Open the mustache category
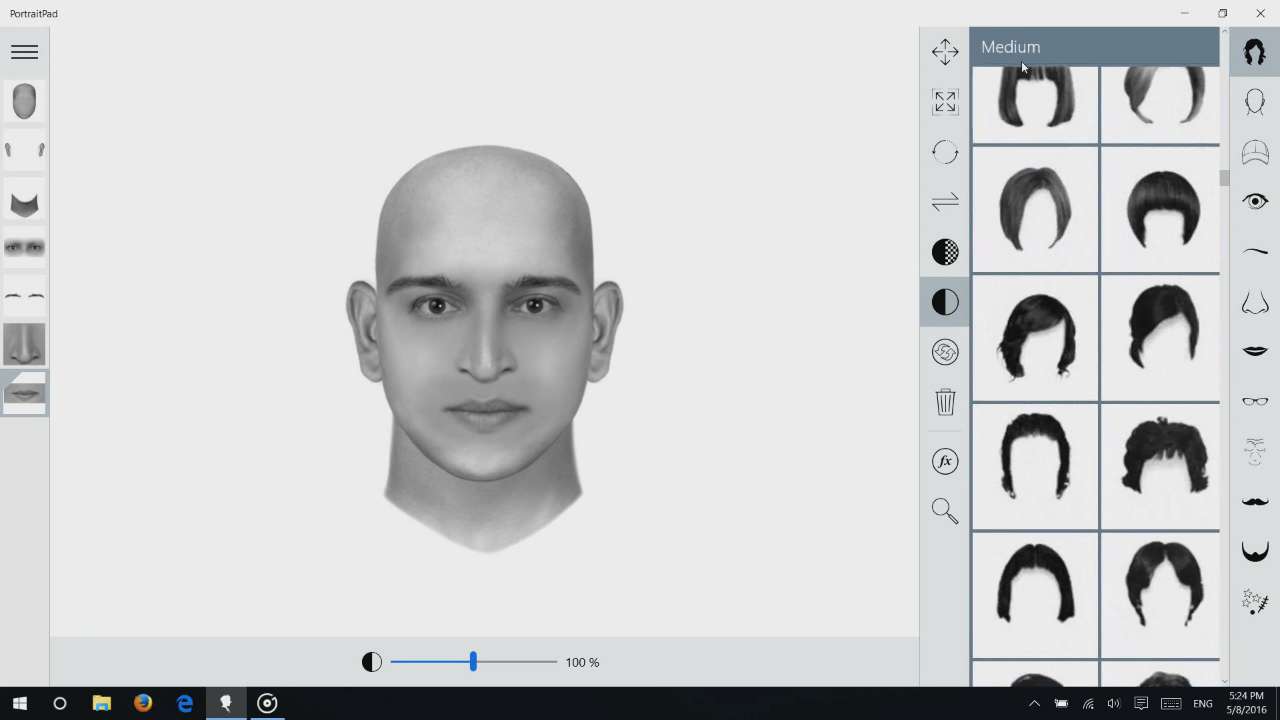 1255,501
